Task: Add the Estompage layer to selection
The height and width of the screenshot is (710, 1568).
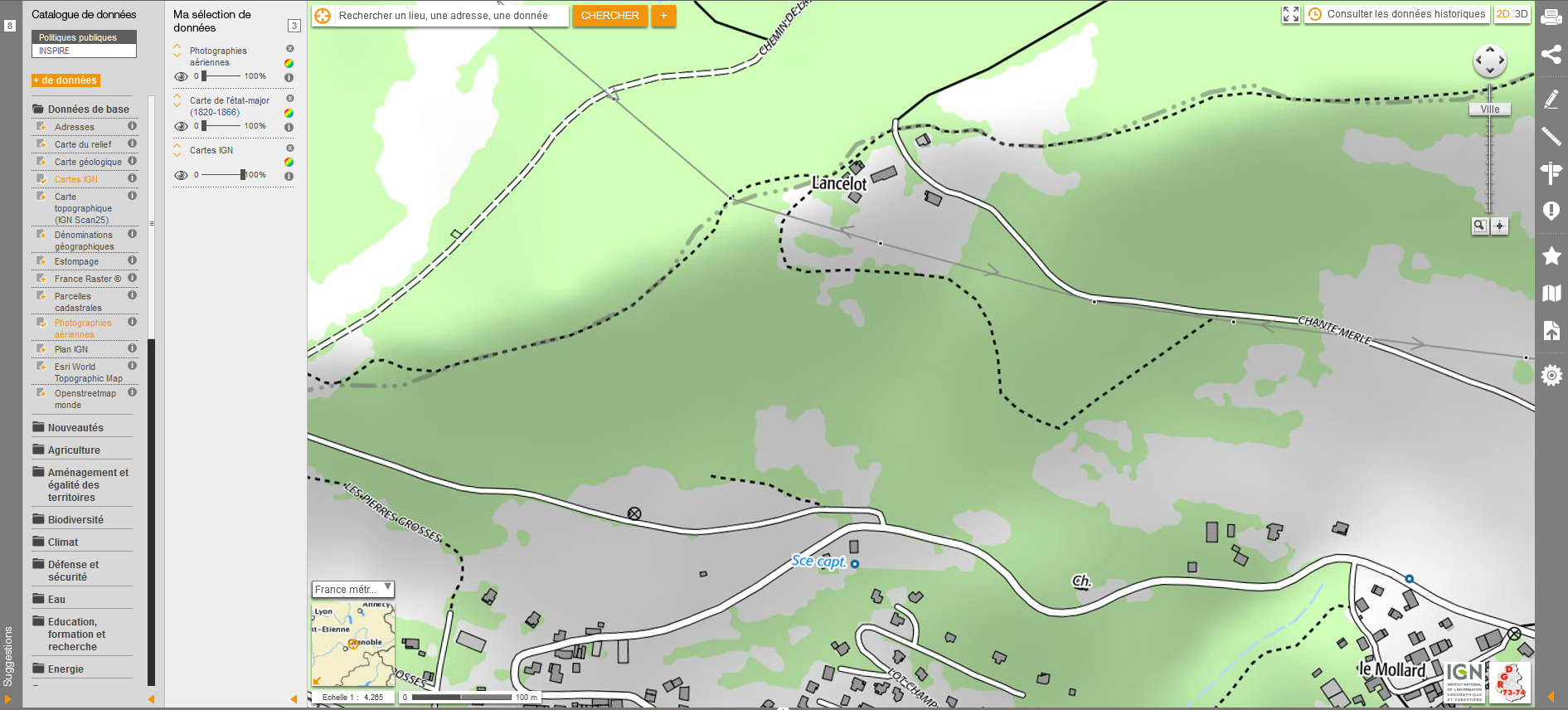Action: (x=41, y=261)
